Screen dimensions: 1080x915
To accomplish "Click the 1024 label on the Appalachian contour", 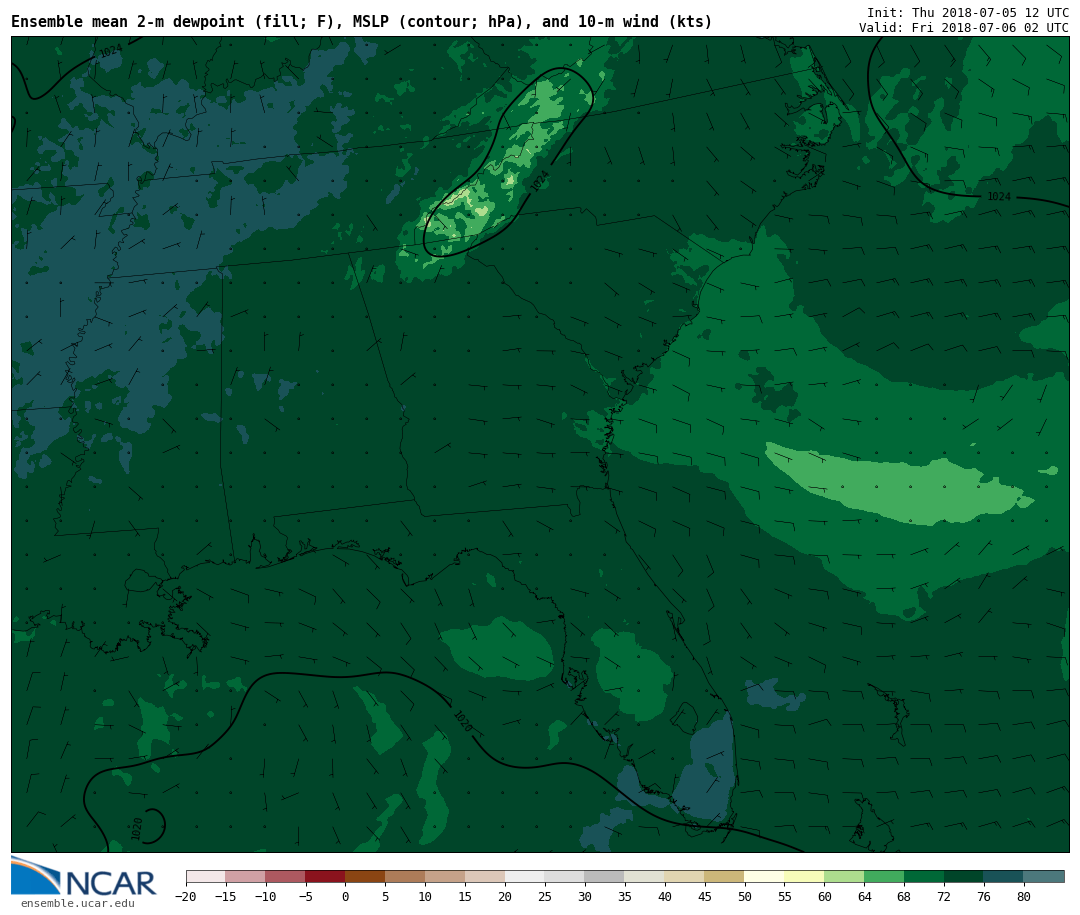I will tap(540, 181).
